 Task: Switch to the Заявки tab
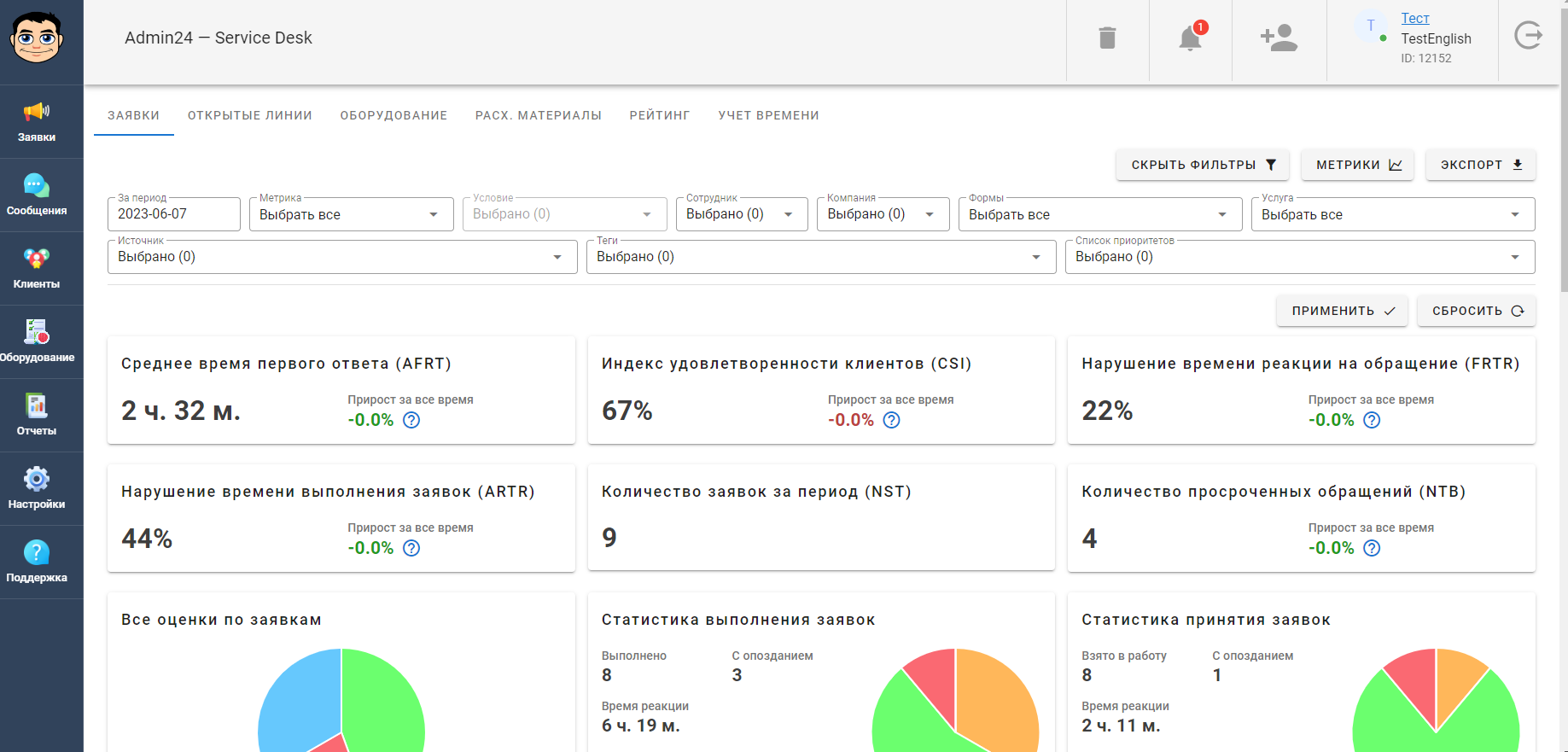pyautogui.click(x=134, y=115)
